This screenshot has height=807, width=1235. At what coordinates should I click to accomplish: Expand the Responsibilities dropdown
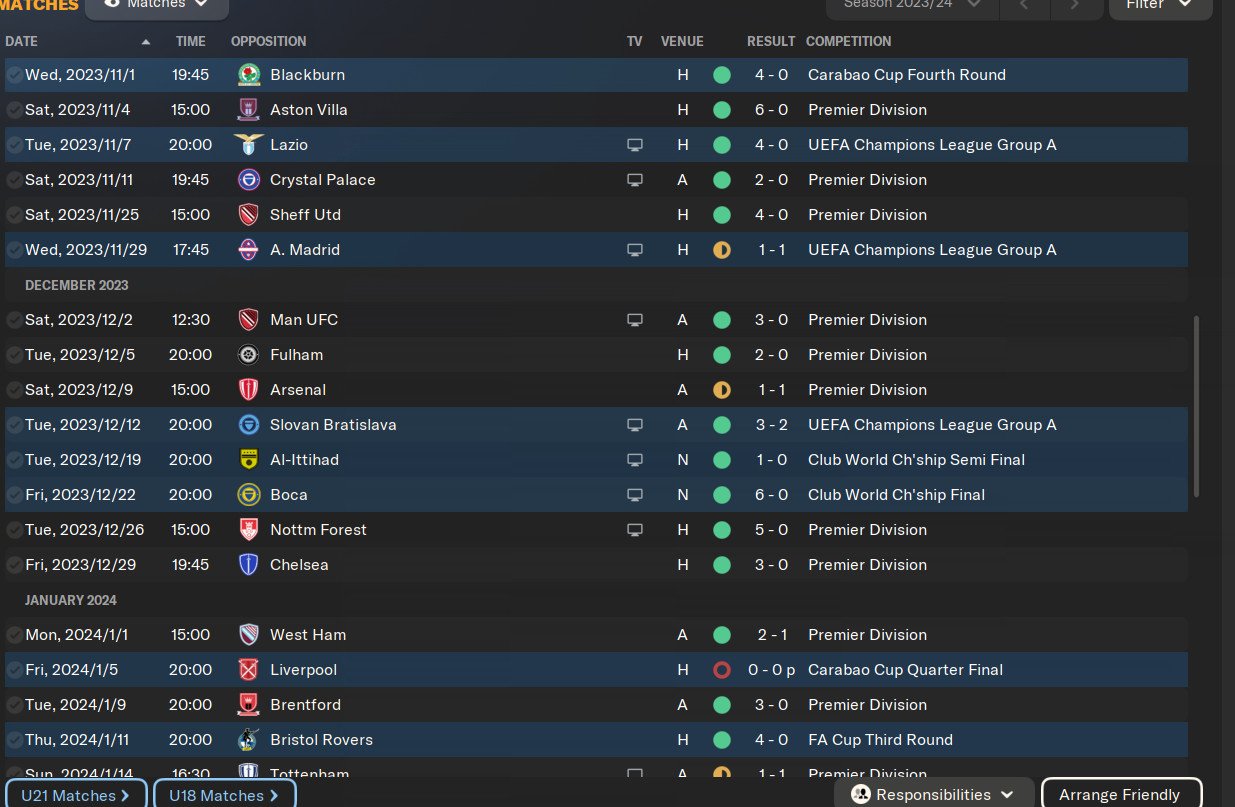pos(933,795)
